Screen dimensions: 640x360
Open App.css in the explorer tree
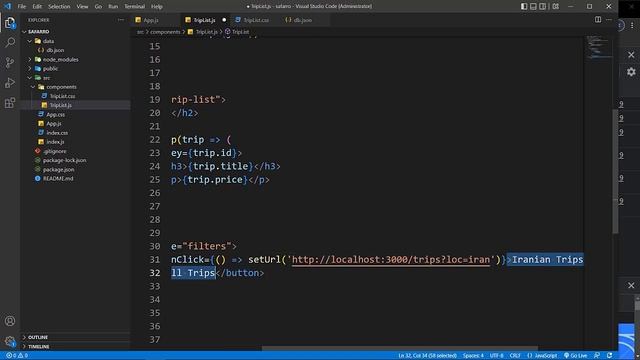point(56,114)
